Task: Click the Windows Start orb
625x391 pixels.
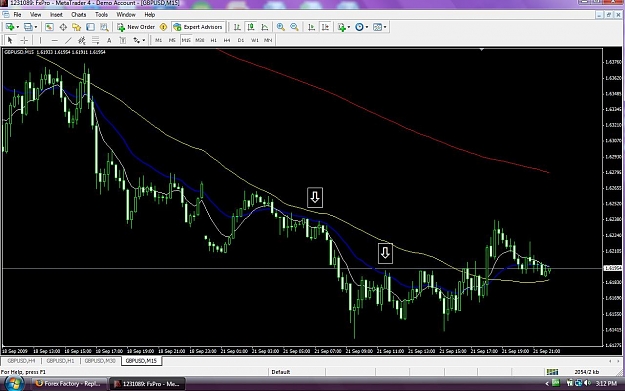Action: pos(14,383)
